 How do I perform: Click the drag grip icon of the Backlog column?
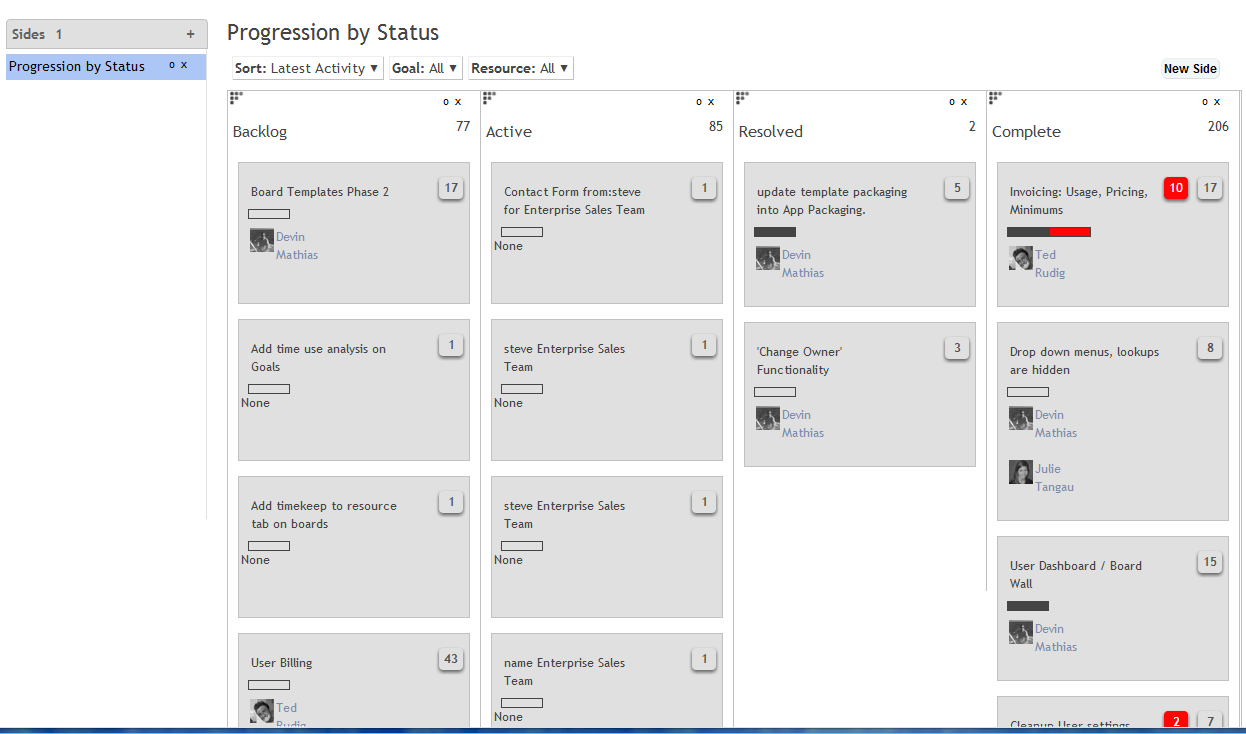tap(235, 97)
